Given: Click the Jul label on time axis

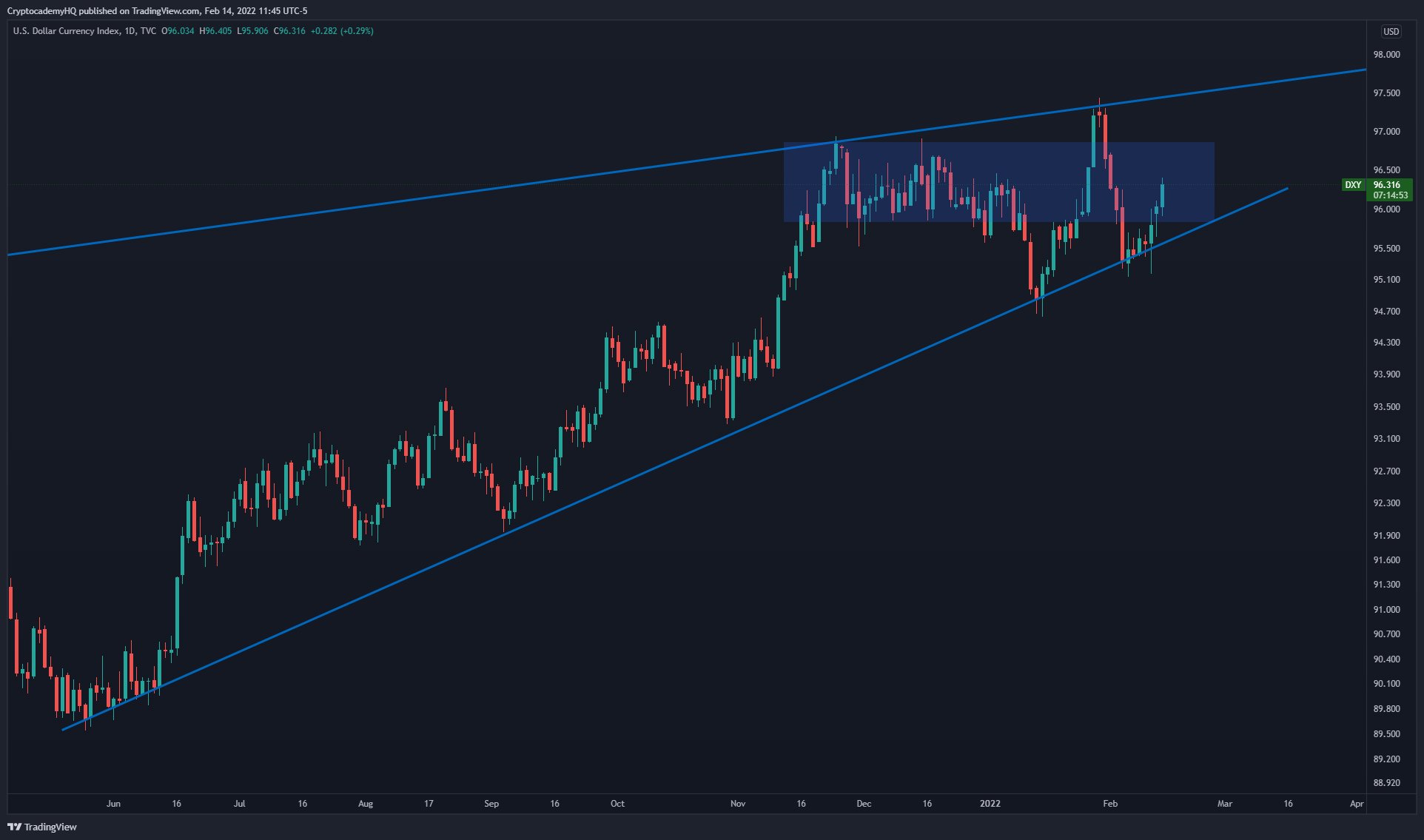Looking at the screenshot, I should [x=239, y=804].
